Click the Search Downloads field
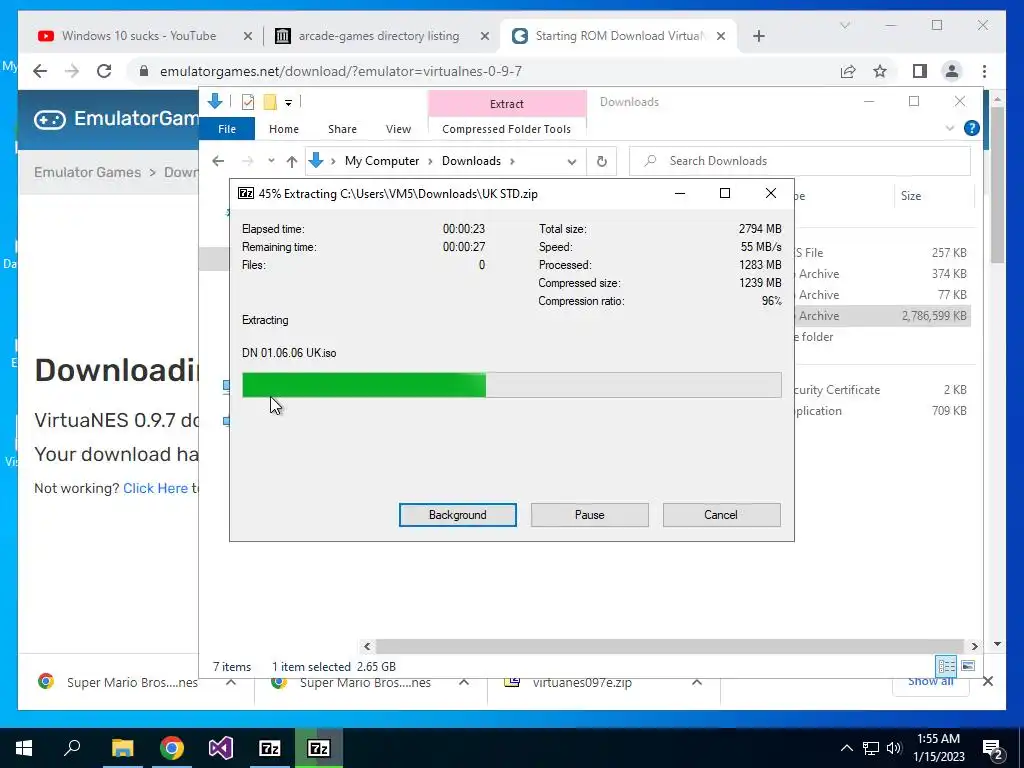1024x768 pixels. tap(800, 161)
